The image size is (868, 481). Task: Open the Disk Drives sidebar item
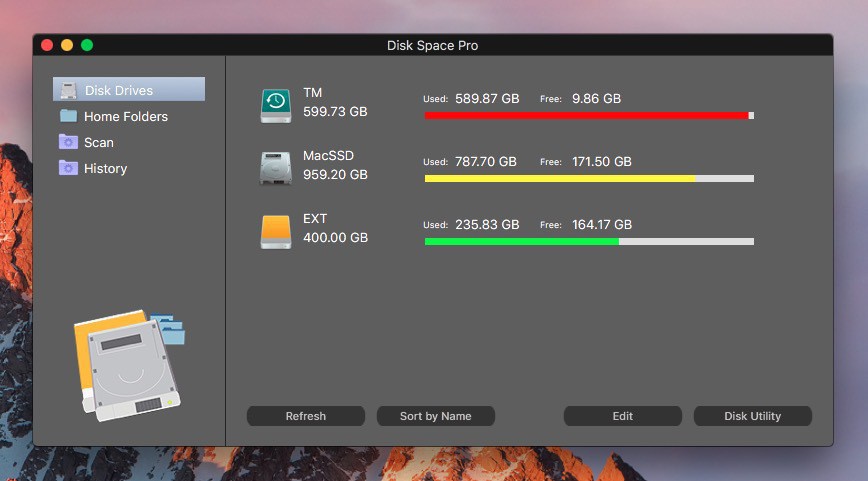pyautogui.click(x=129, y=89)
